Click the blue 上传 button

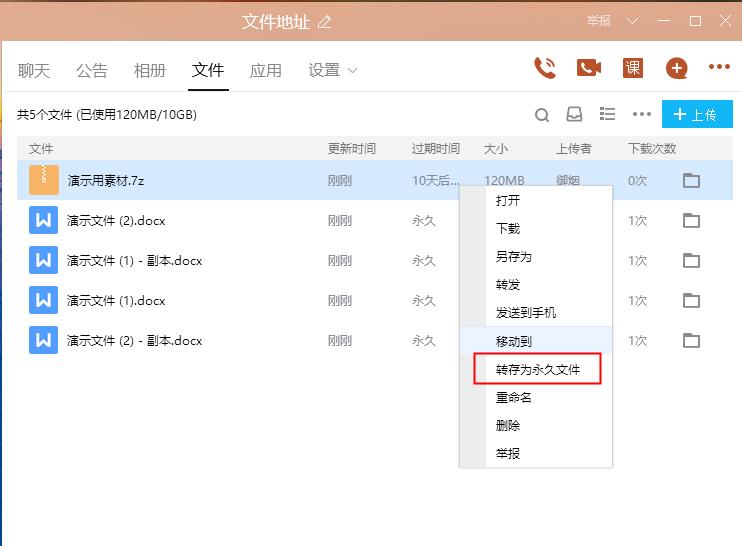pyautogui.click(x=697, y=114)
